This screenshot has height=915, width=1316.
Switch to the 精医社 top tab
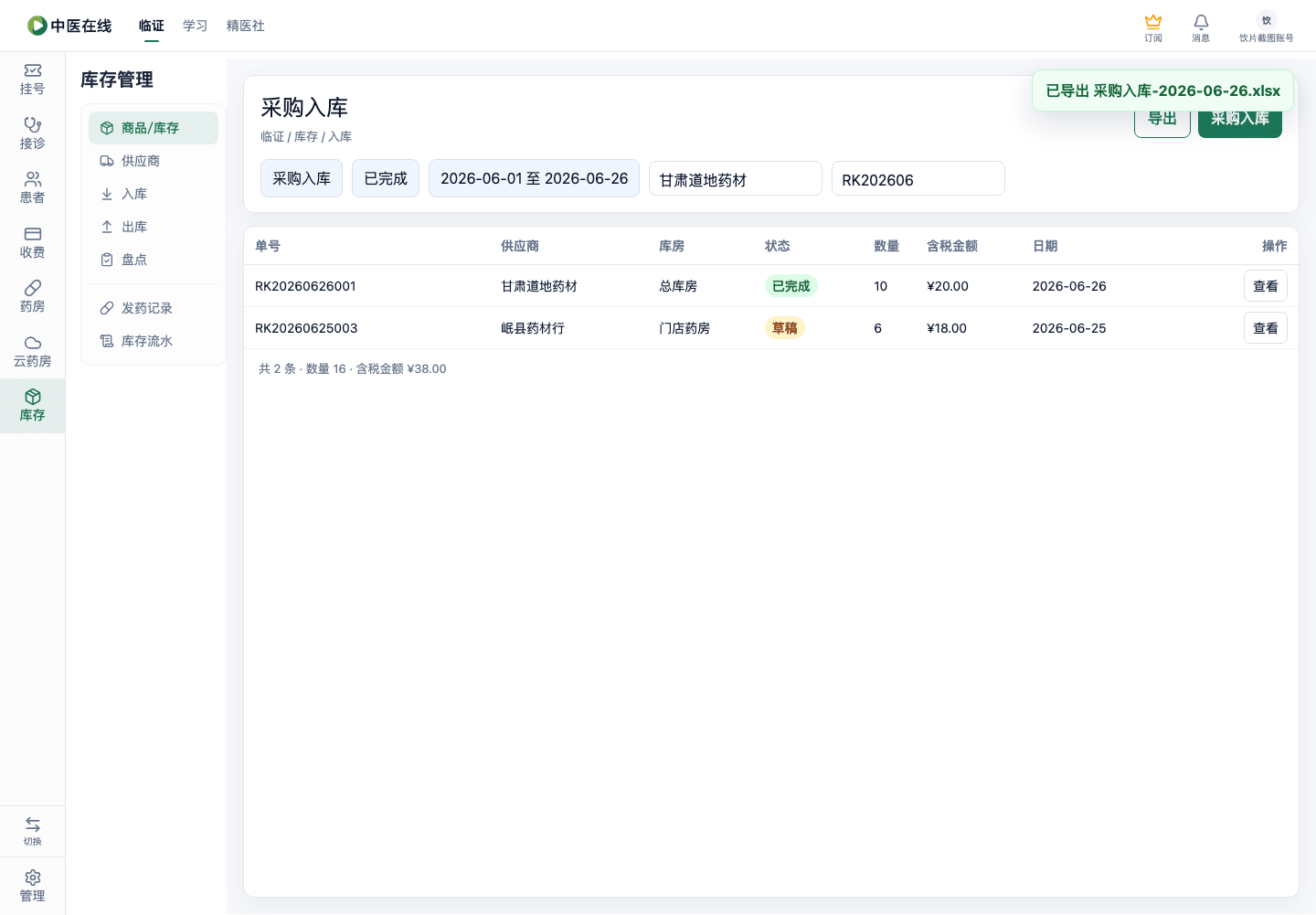pos(246,26)
